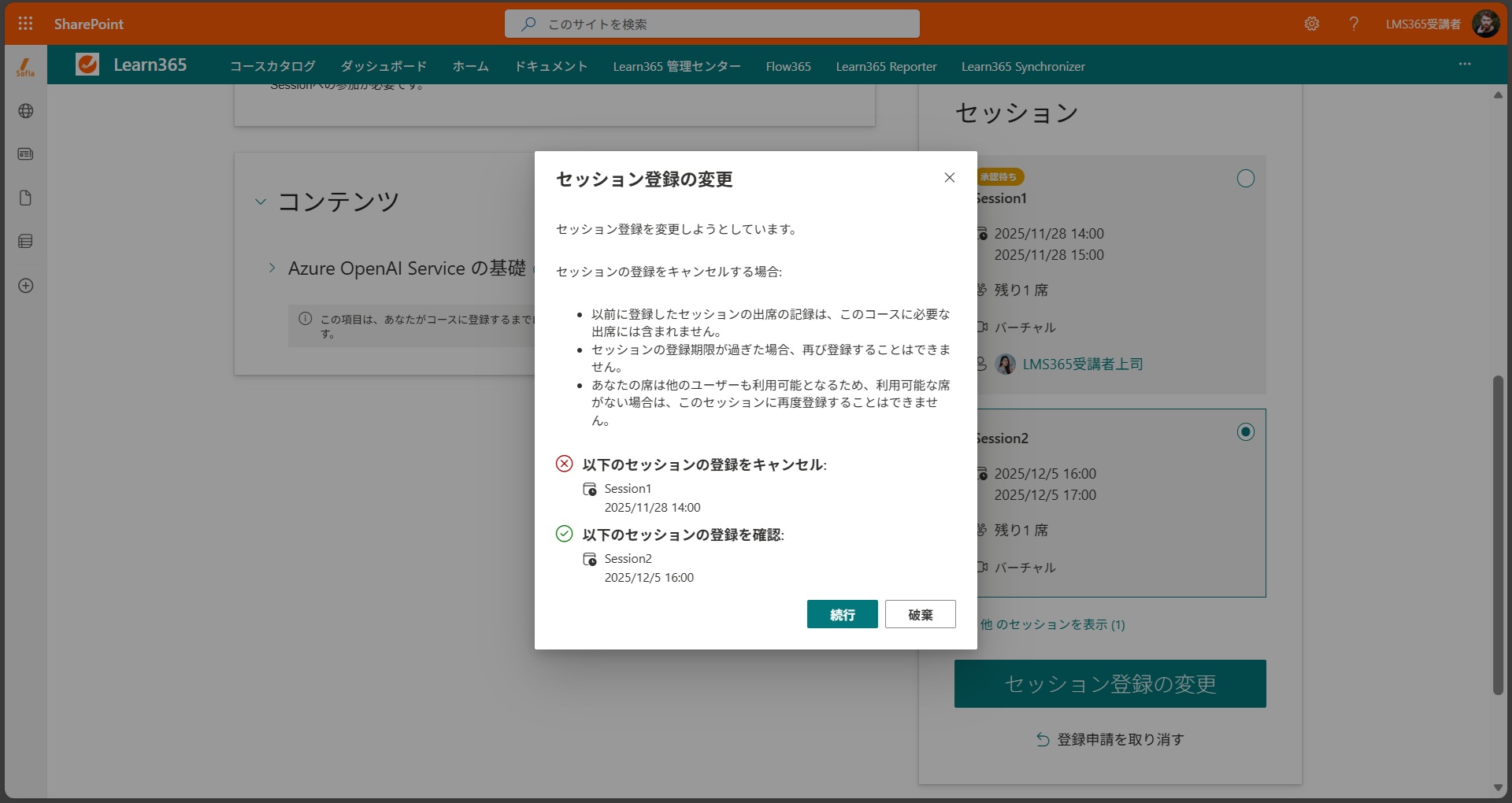
Task: Collapse the コンテンツ section chevron
Action: tap(261, 202)
